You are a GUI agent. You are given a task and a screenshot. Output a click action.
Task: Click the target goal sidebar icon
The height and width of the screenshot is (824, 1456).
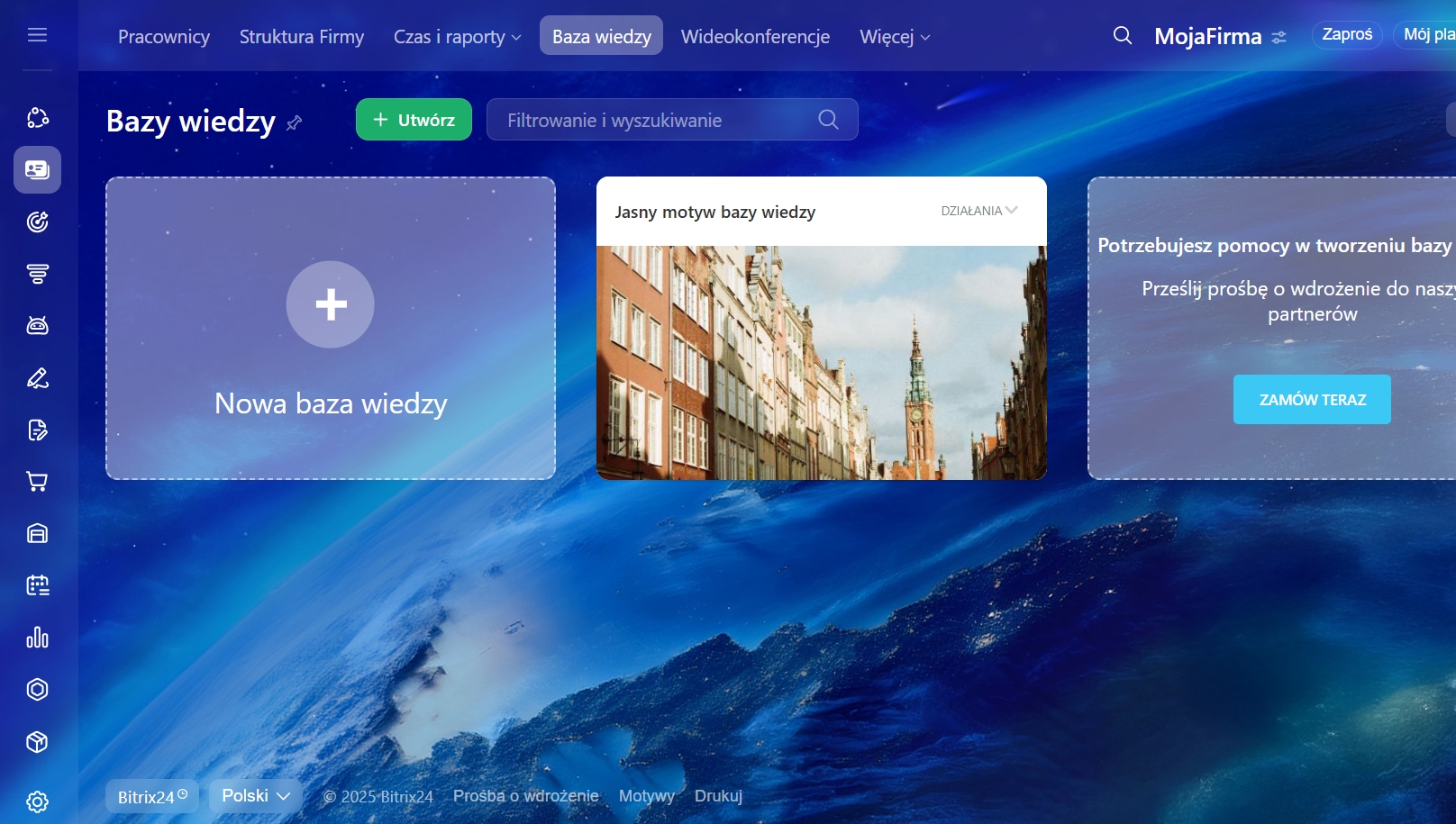37,222
